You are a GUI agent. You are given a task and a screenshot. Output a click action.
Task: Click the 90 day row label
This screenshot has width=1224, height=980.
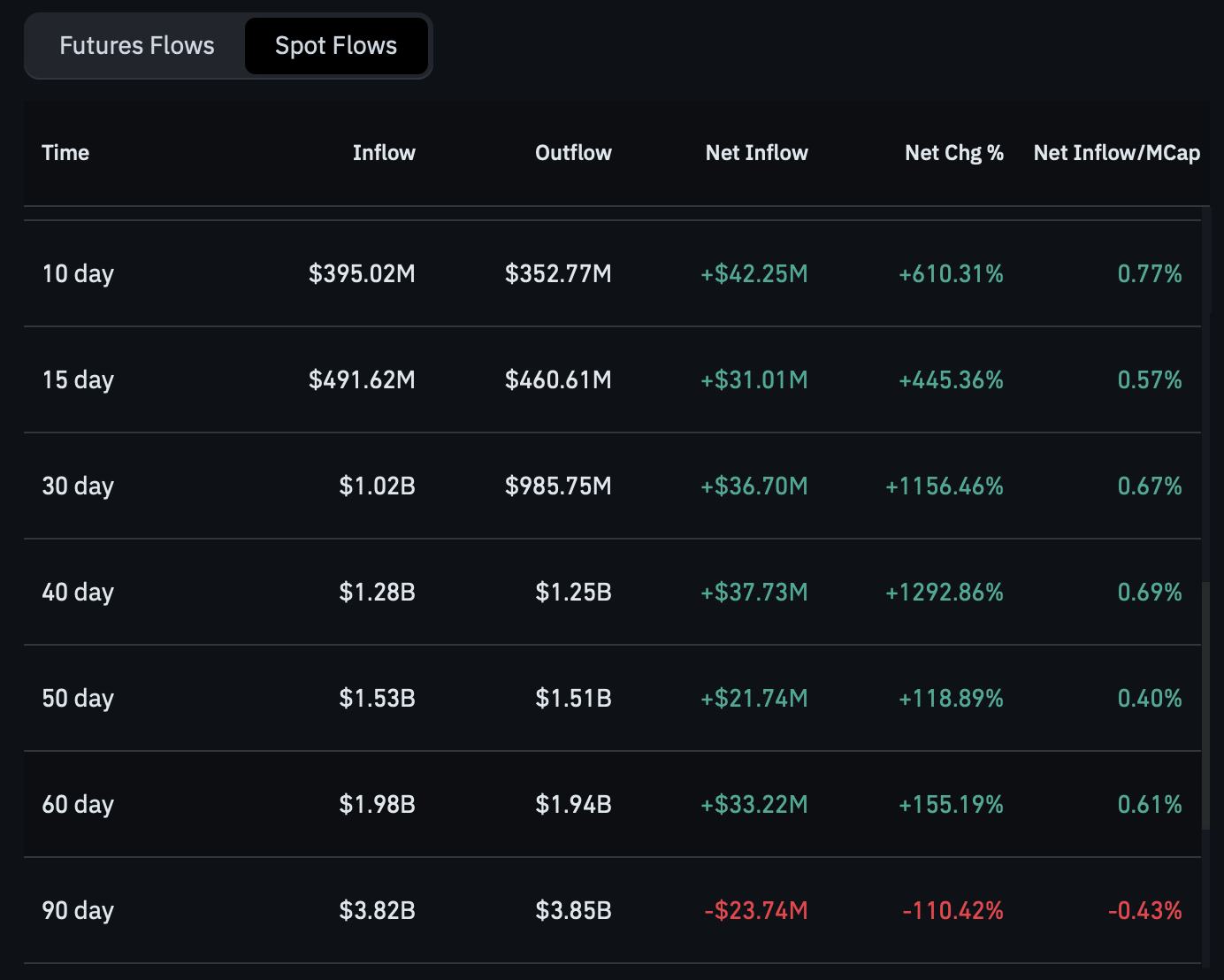(78, 911)
